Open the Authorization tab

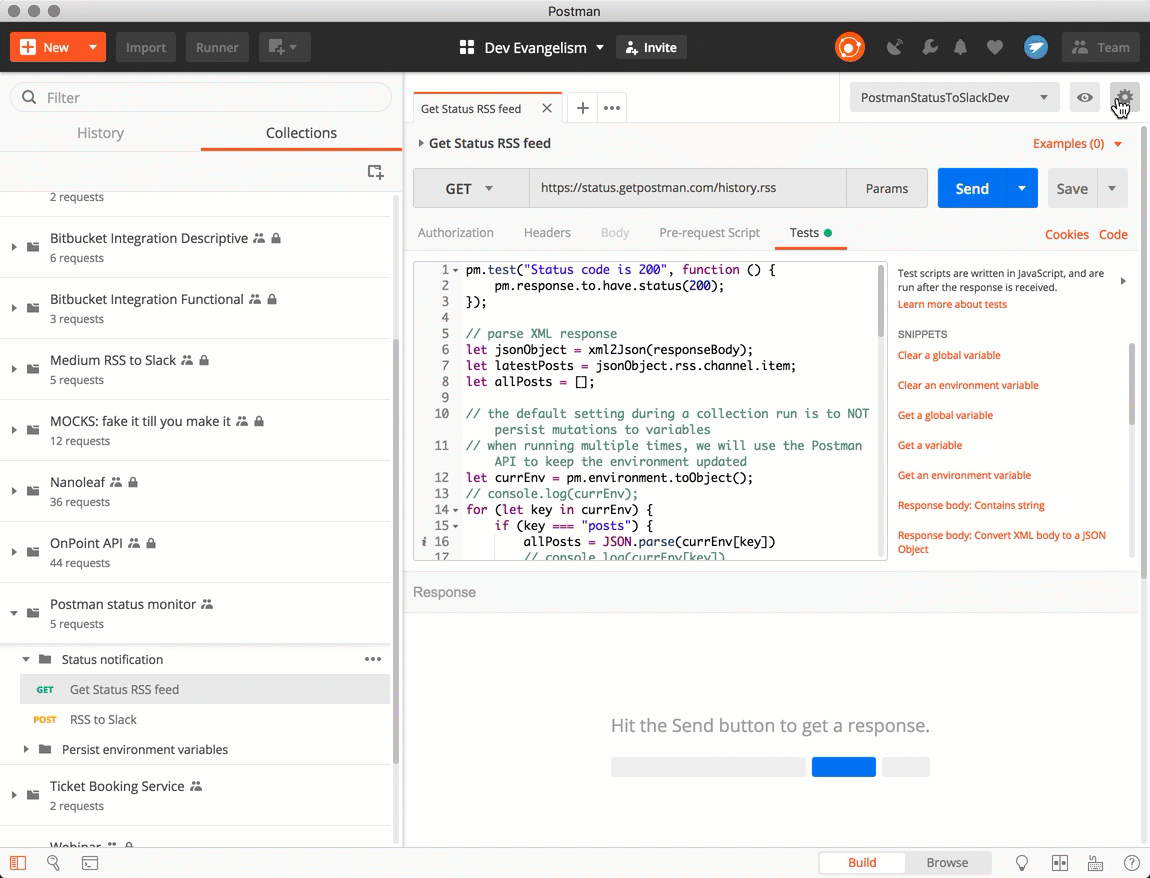[x=455, y=233]
